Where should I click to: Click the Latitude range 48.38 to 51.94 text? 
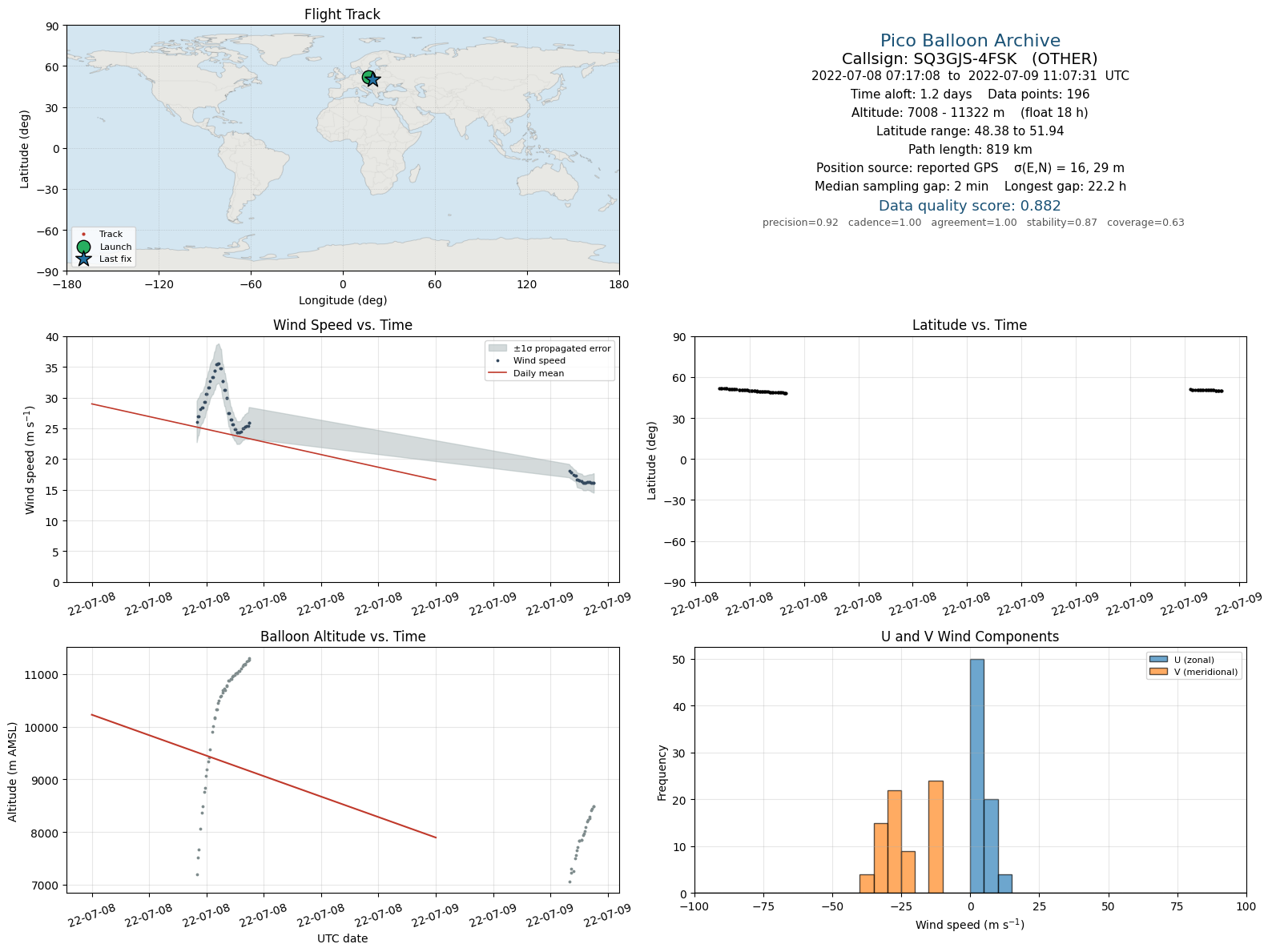point(970,131)
